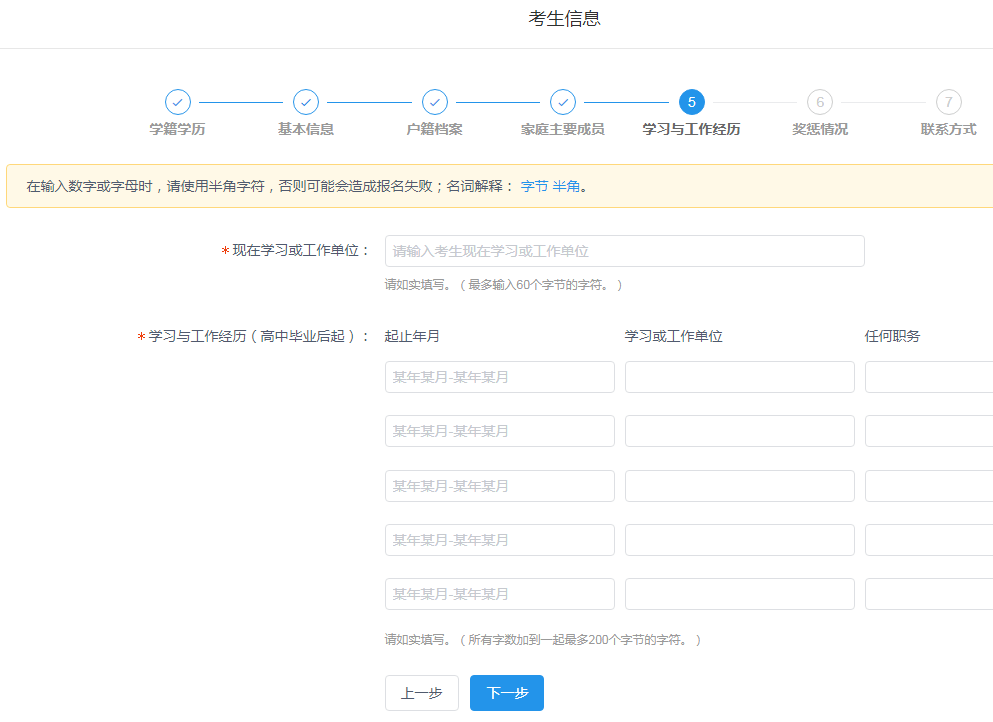The image size is (993, 722).
Task: Click the first-row 学习或工作单位 field
Action: (740, 377)
